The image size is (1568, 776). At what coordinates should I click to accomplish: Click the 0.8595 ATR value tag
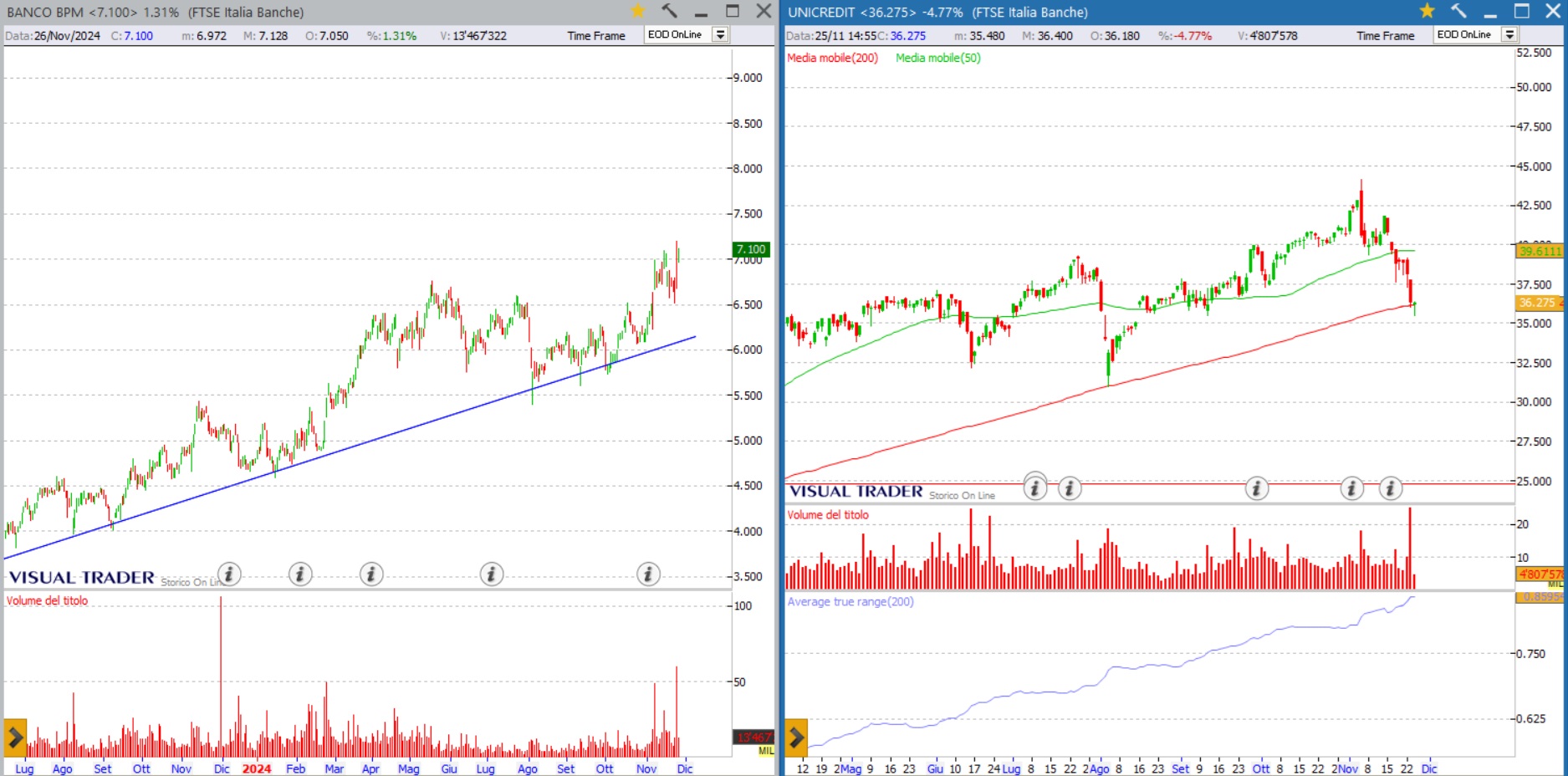coord(1540,597)
